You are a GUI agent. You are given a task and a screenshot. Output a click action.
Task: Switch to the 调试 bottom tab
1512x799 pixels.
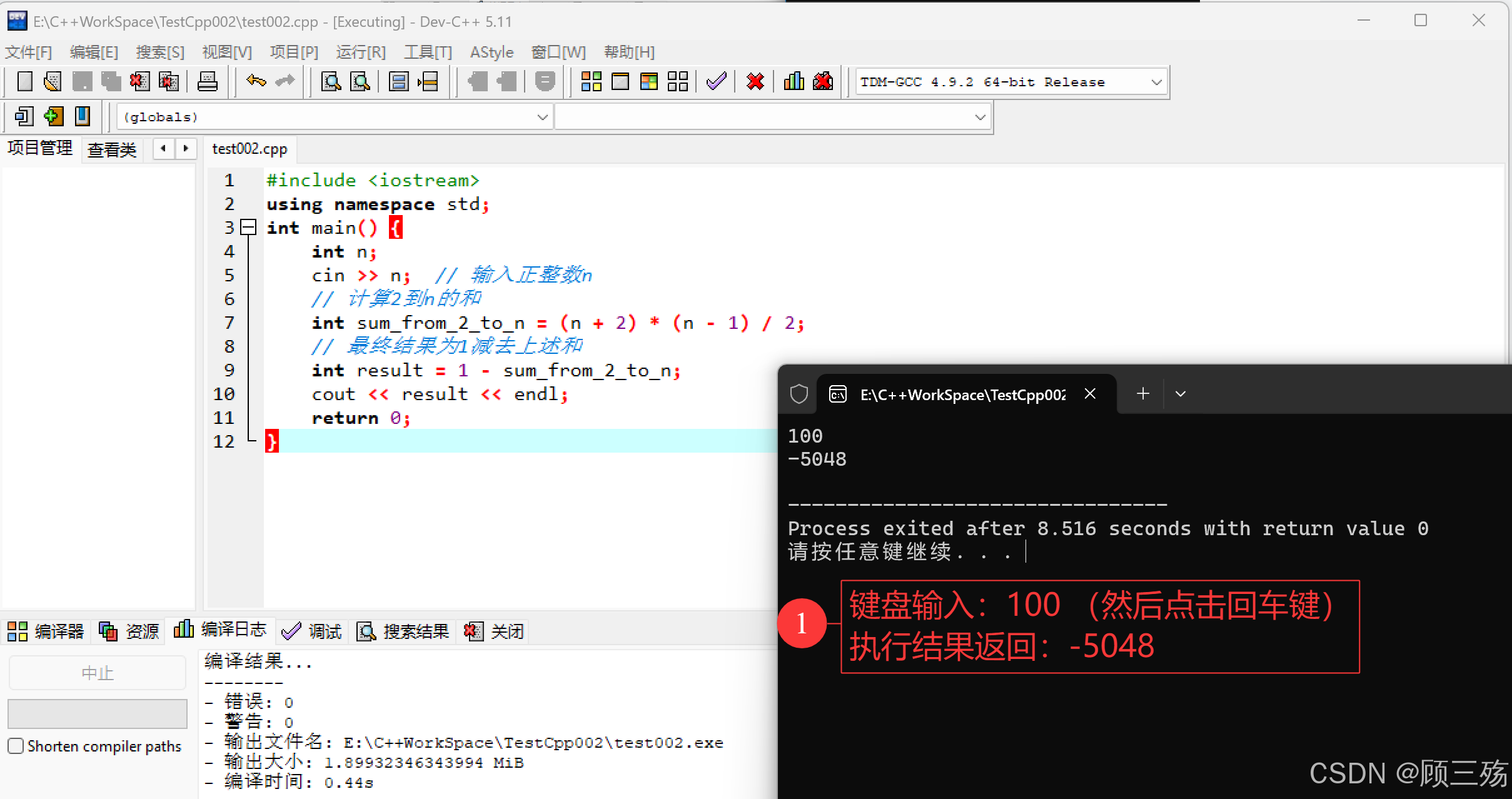pyautogui.click(x=313, y=631)
